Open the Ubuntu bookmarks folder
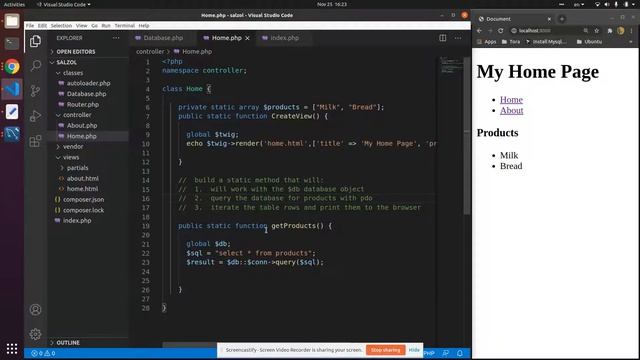 pos(589,42)
